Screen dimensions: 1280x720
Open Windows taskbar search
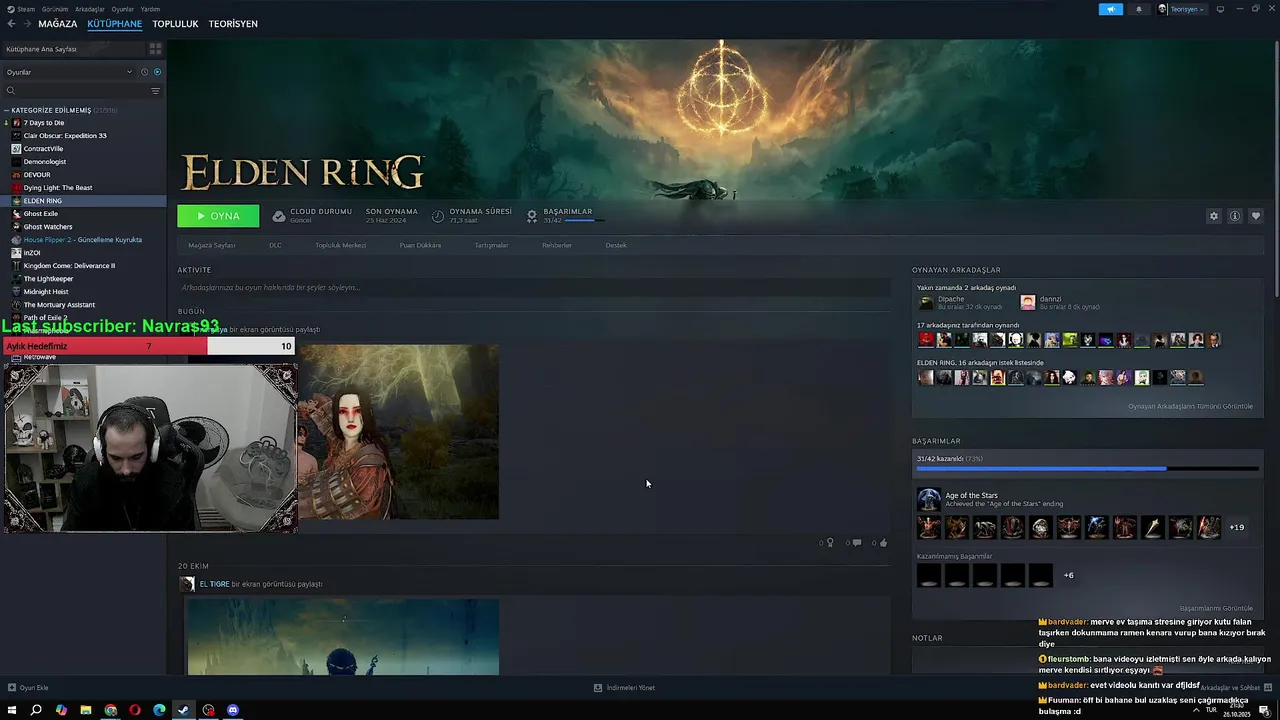coord(36,710)
